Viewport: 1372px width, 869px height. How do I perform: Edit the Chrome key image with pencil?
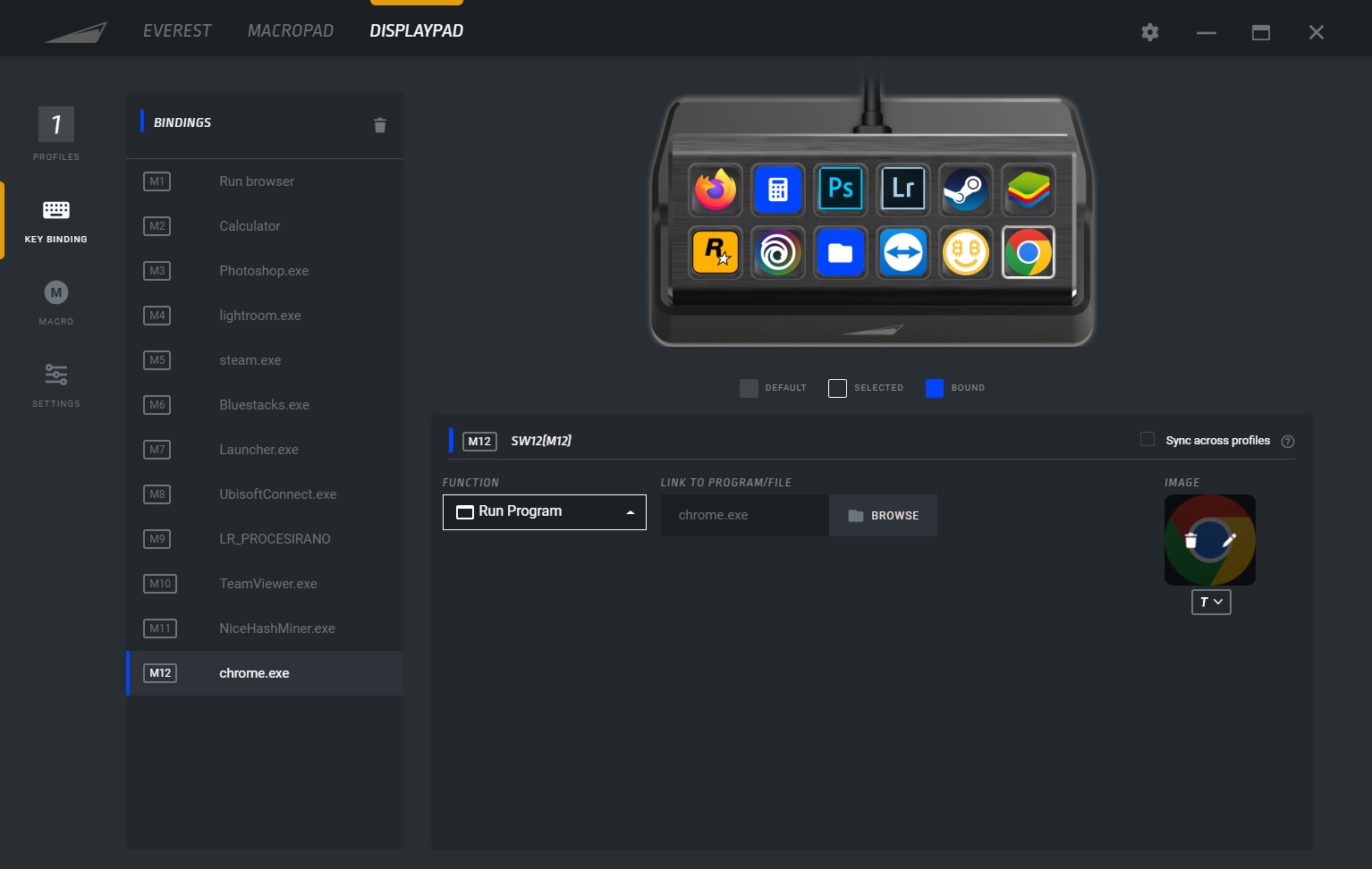pyautogui.click(x=1229, y=540)
